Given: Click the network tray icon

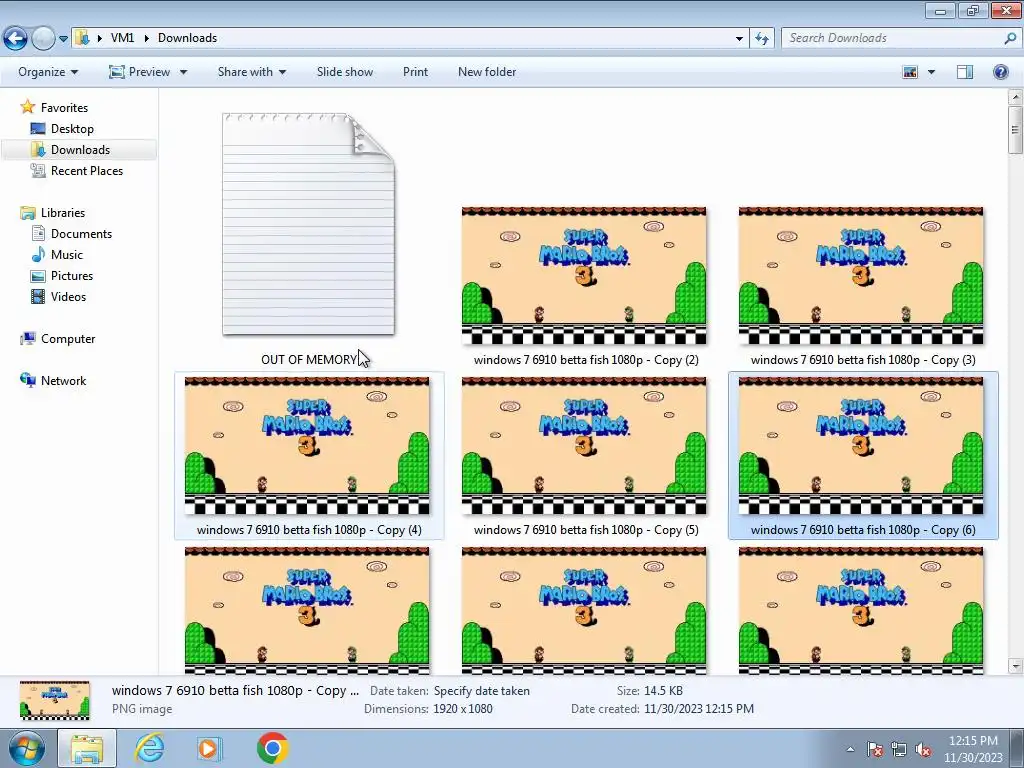Looking at the screenshot, I should (x=899, y=749).
